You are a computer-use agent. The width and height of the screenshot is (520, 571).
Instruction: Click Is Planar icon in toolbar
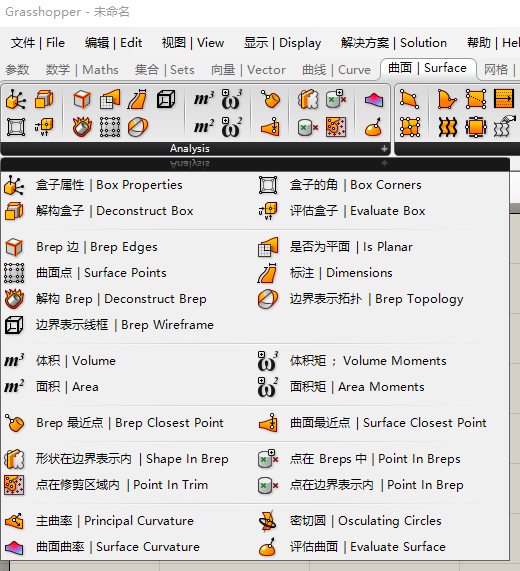pos(110,99)
